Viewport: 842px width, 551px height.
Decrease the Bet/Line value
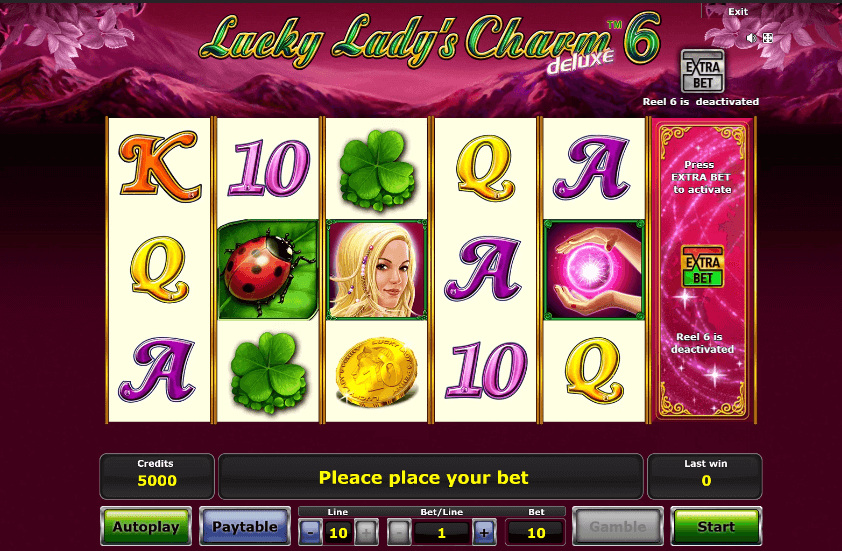[399, 532]
